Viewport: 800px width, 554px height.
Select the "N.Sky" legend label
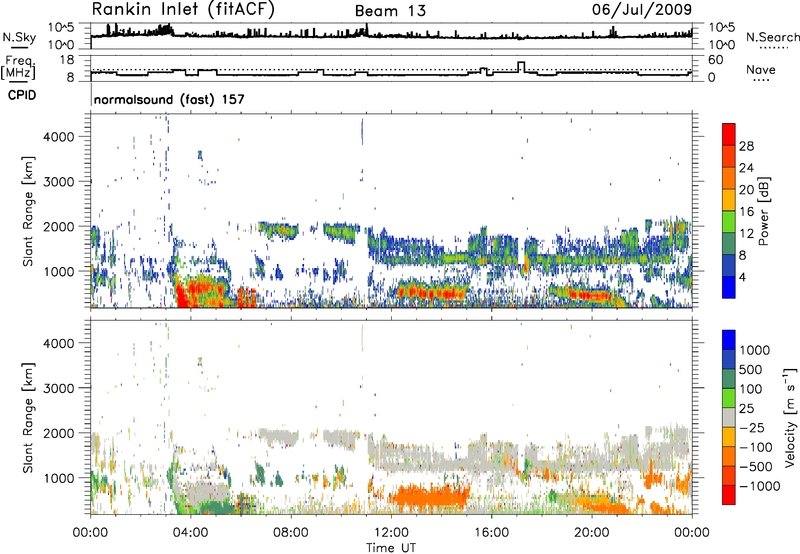[19, 37]
